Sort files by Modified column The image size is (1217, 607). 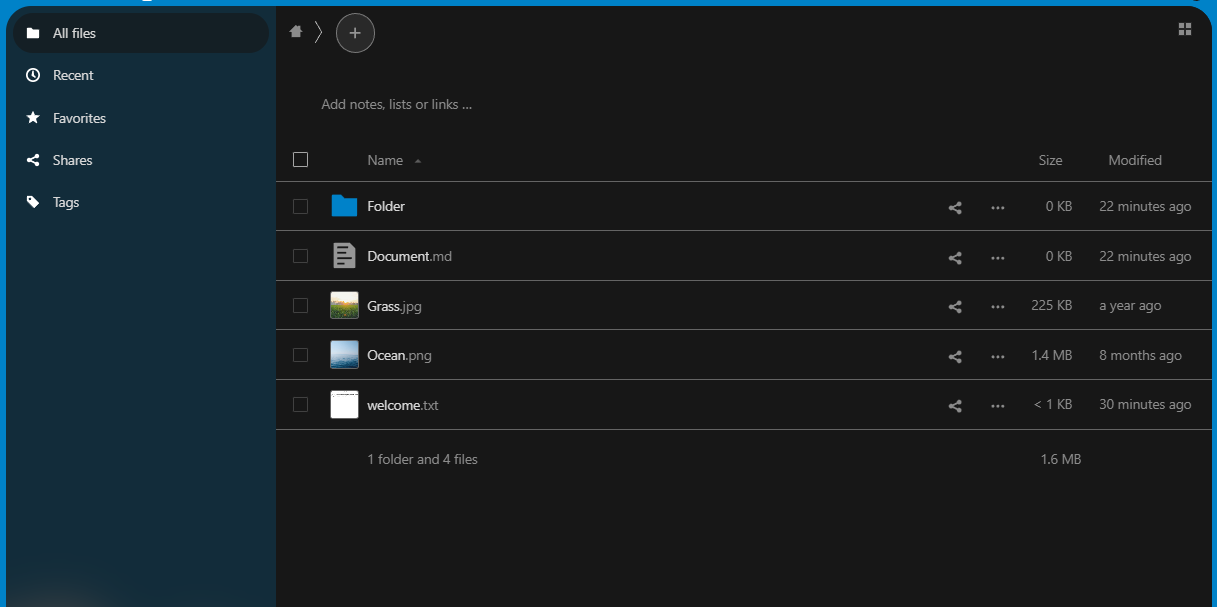coord(1135,160)
